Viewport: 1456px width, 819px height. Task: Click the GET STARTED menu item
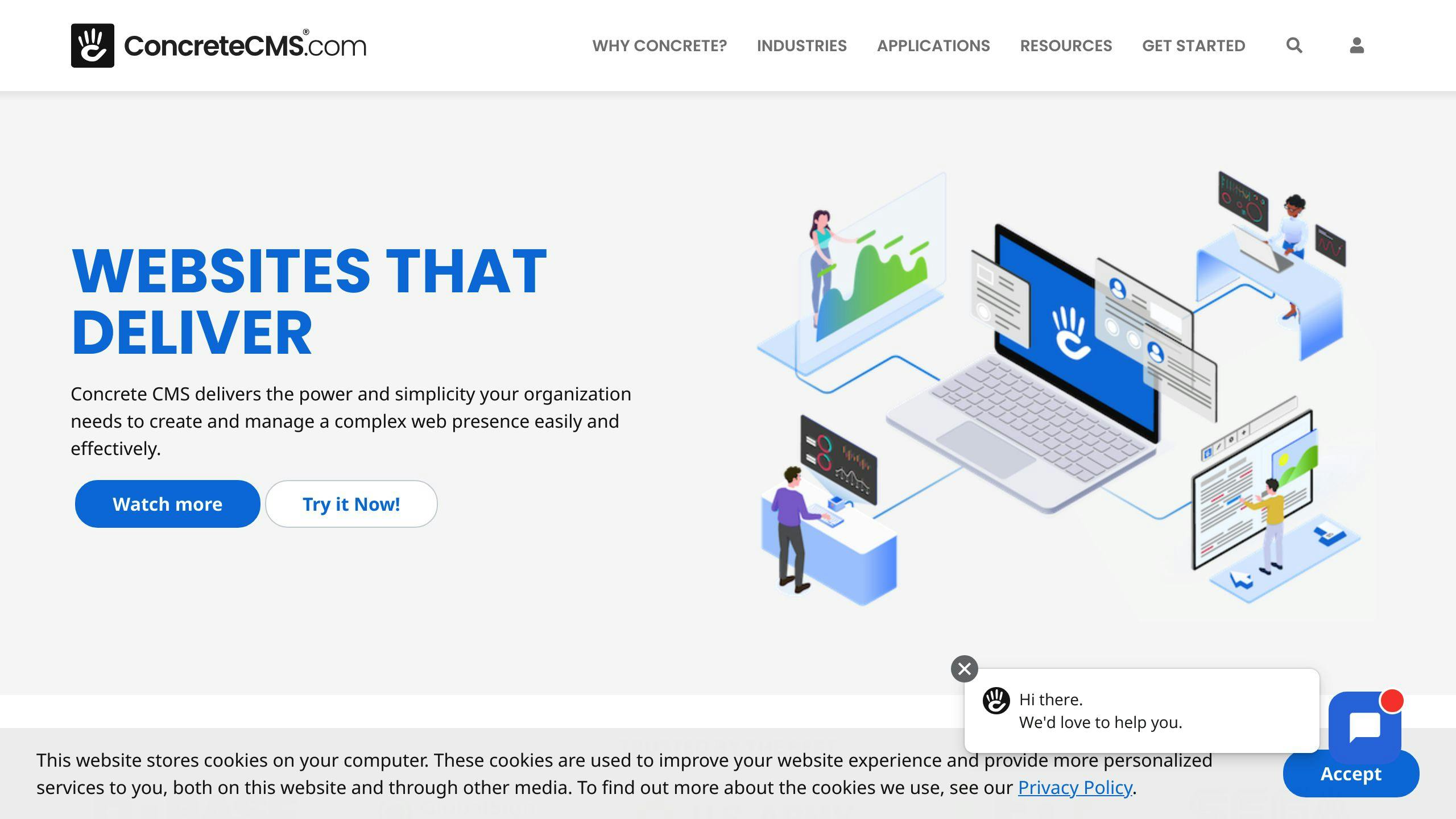[1194, 45]
